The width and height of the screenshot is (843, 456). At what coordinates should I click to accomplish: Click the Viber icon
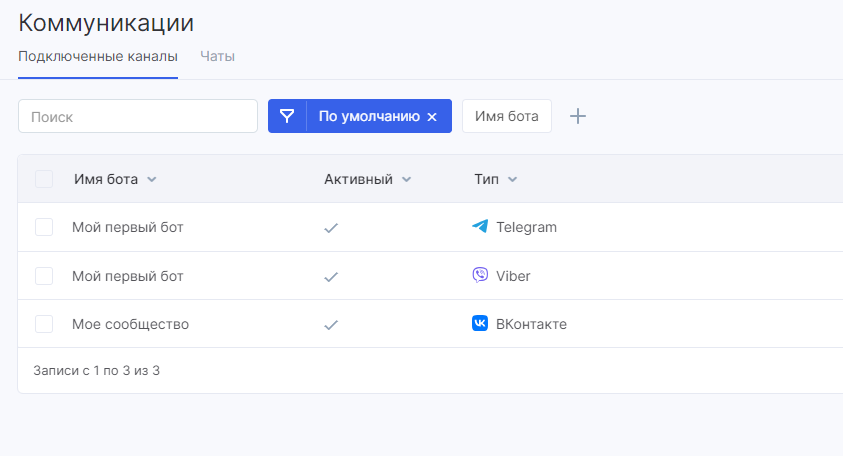pos(480,275)
